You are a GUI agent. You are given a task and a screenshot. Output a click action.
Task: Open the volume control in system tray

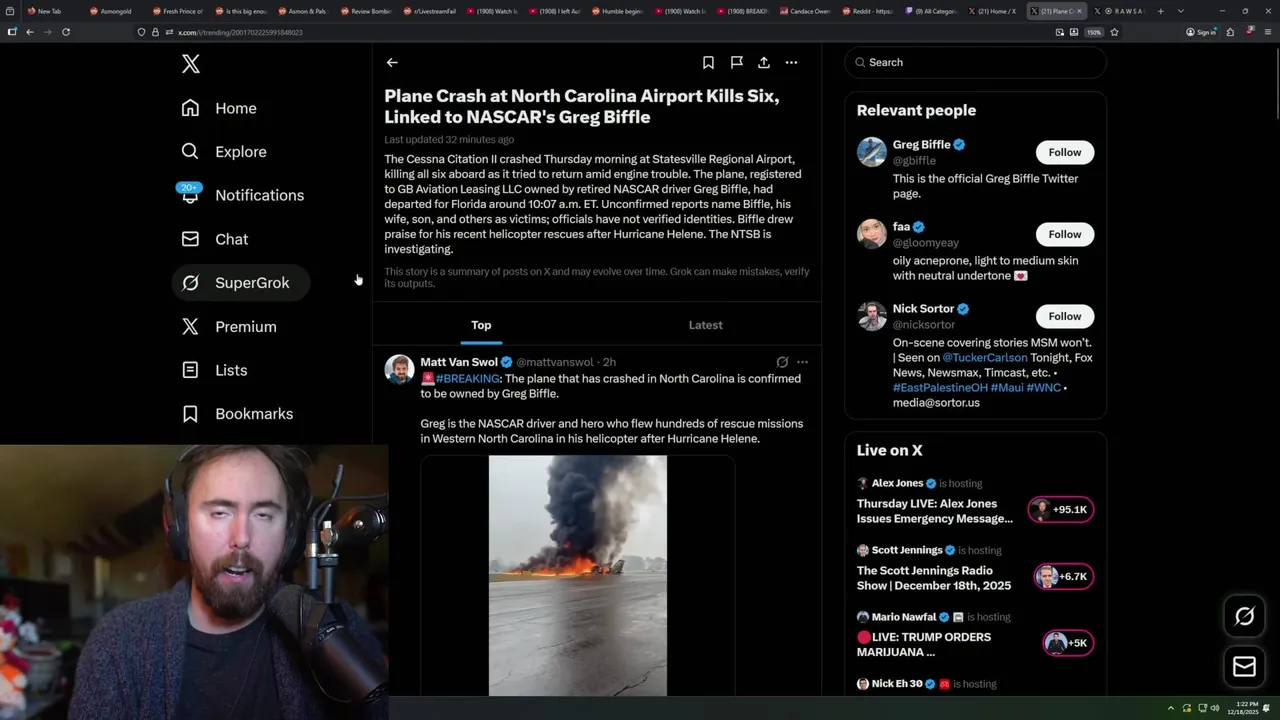click(x=1215, y=708)
